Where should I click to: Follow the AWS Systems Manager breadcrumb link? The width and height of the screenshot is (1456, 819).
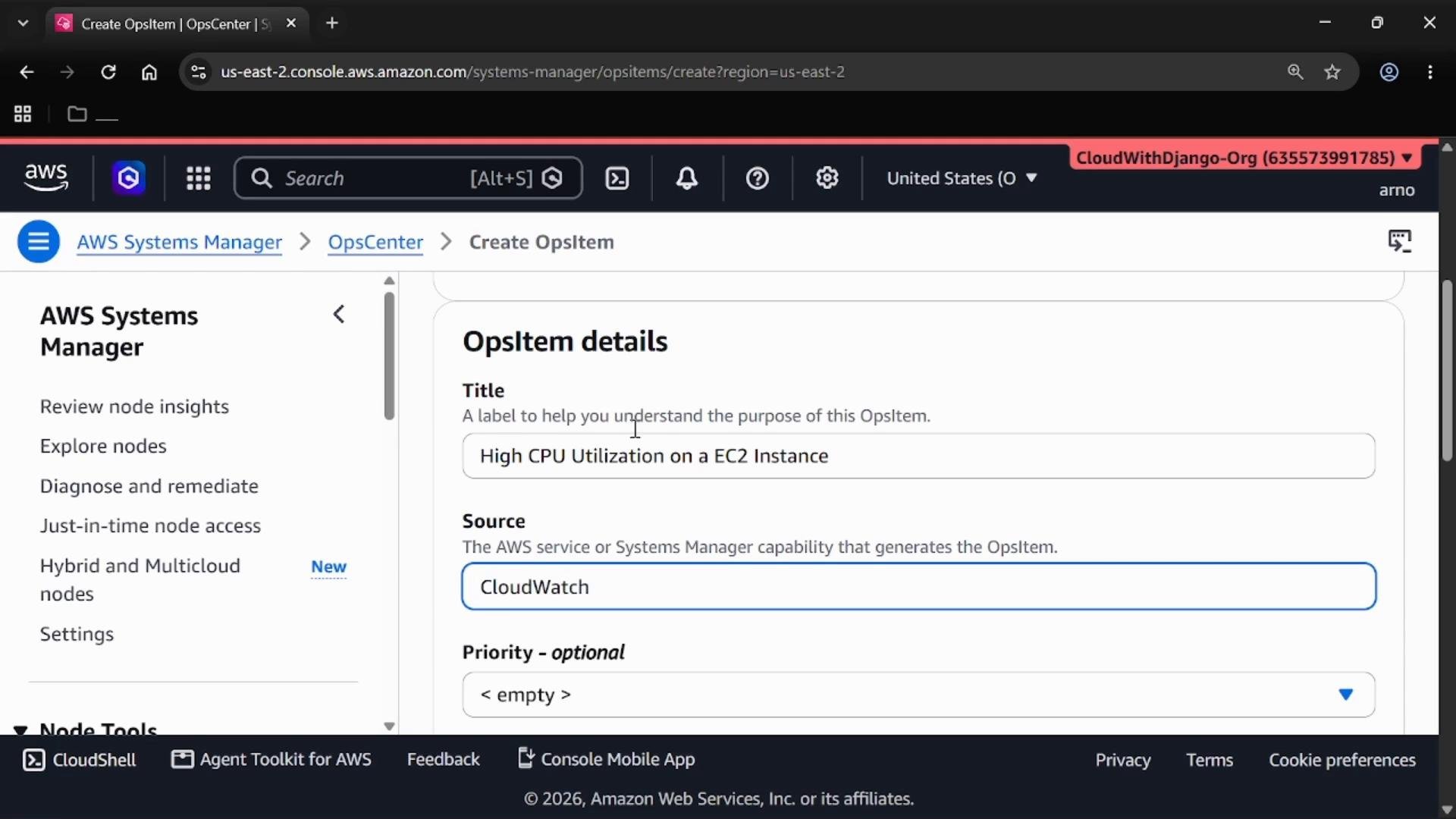(180, 242)
